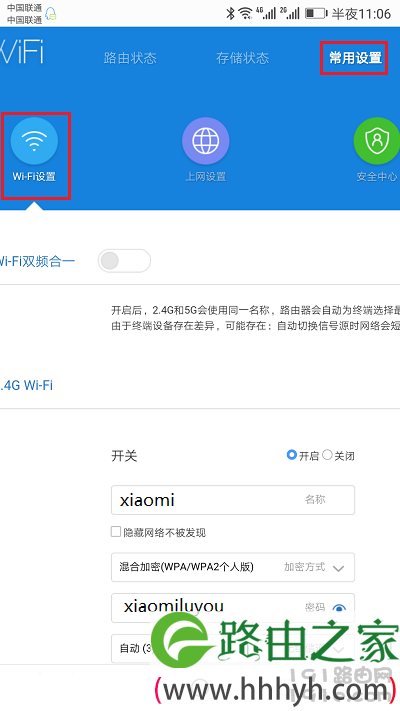Switch to the 存储状态 tab
The height and width of the screenshot is (711, 400).
243,58
